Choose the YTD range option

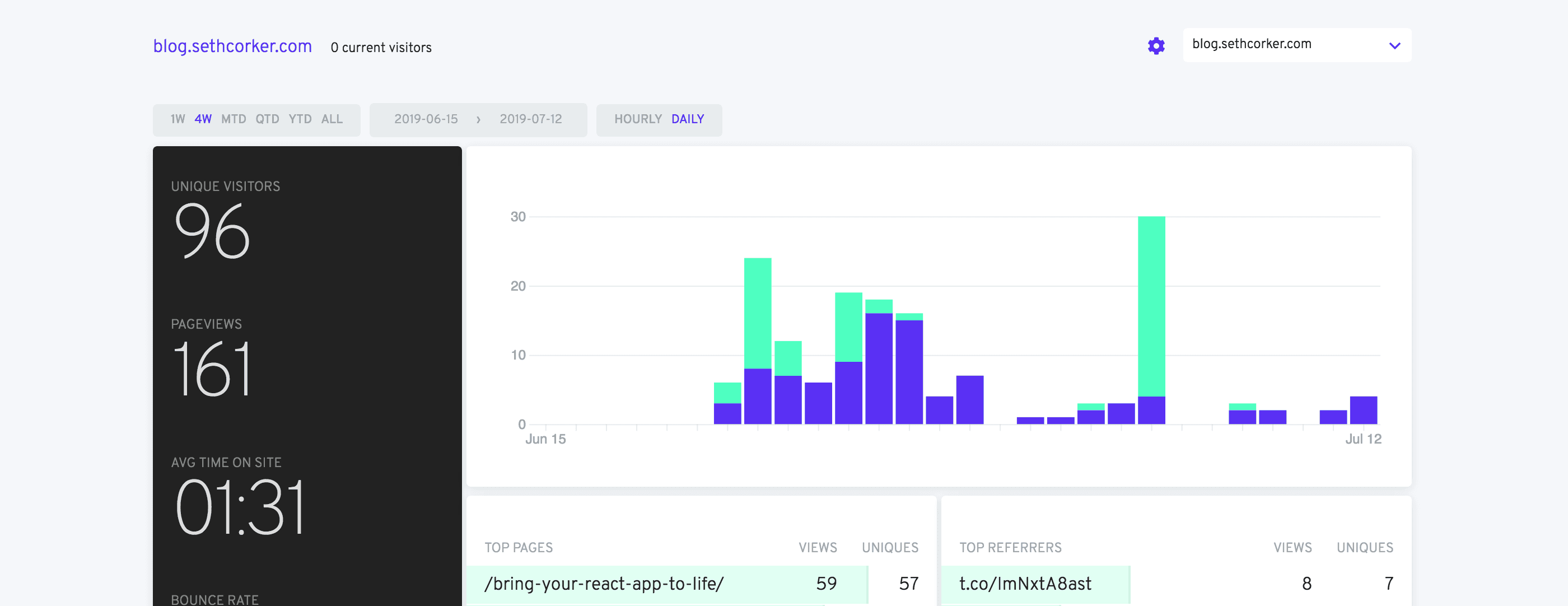coord(300,119)
